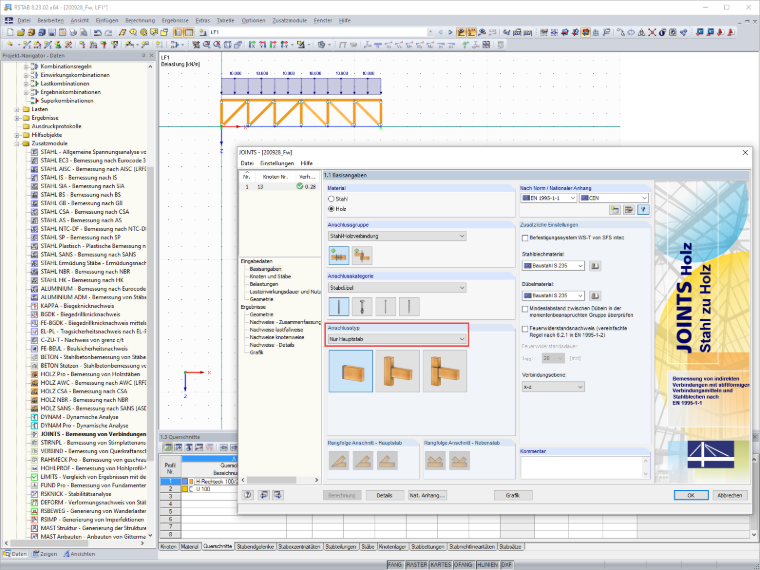Viewport: 760px width, 570px height.
Task: Open Stahlblechmaterial Baustahl S 235 dropdown
Action: [553, 266]
